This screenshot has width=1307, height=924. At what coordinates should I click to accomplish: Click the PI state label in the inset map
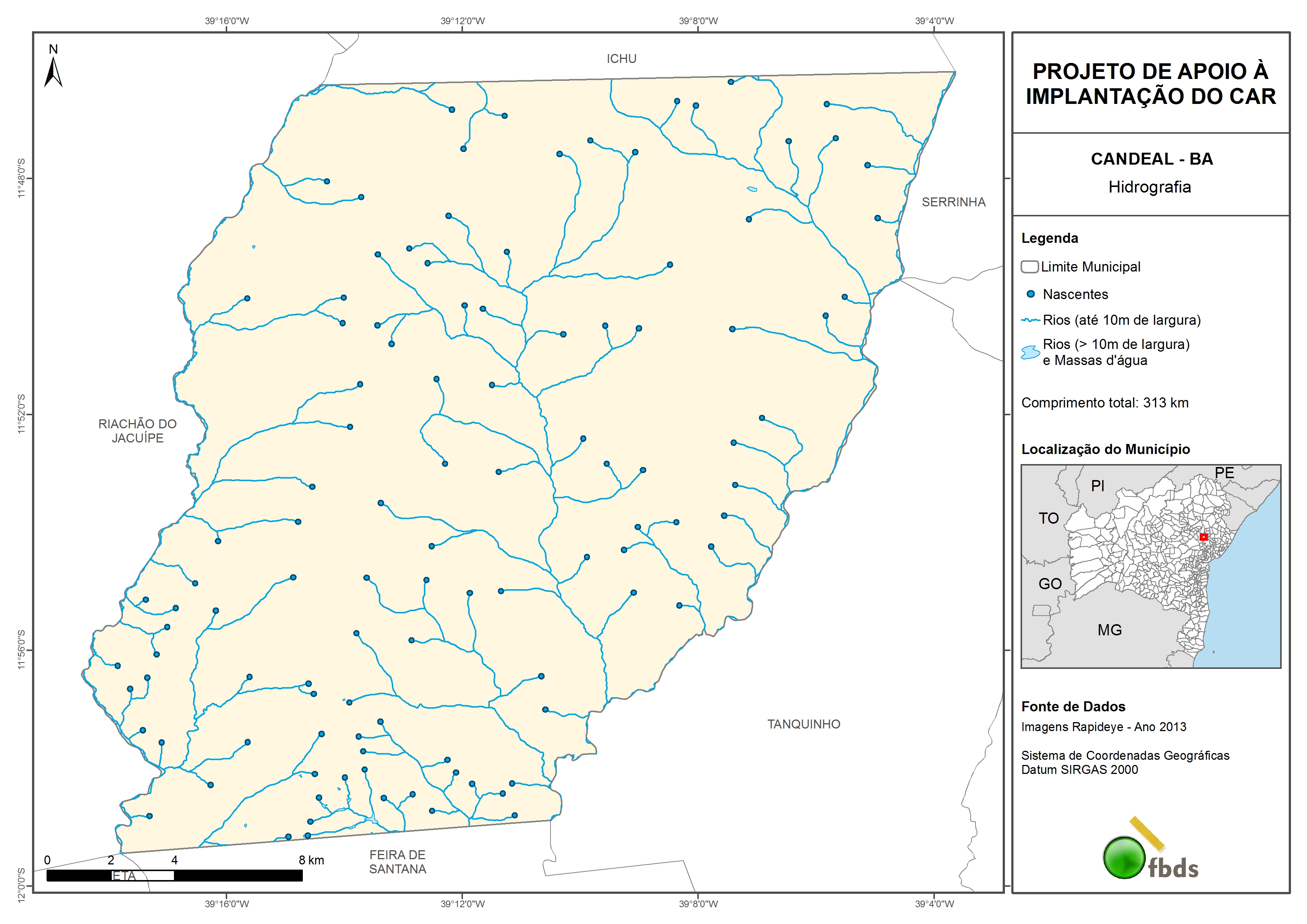pos(1098,486)
